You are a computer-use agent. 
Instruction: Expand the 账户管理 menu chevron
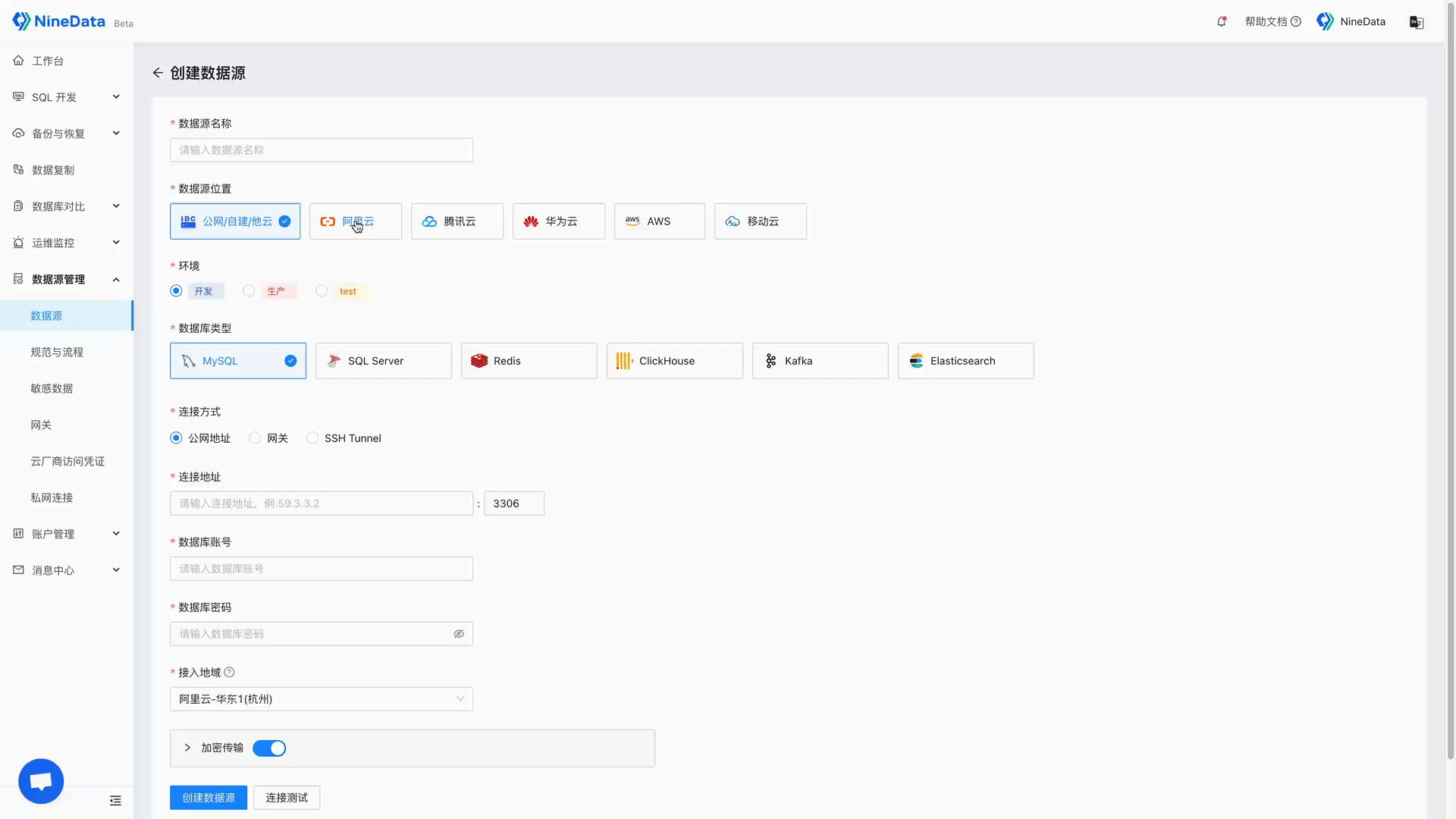coord(116,534)
